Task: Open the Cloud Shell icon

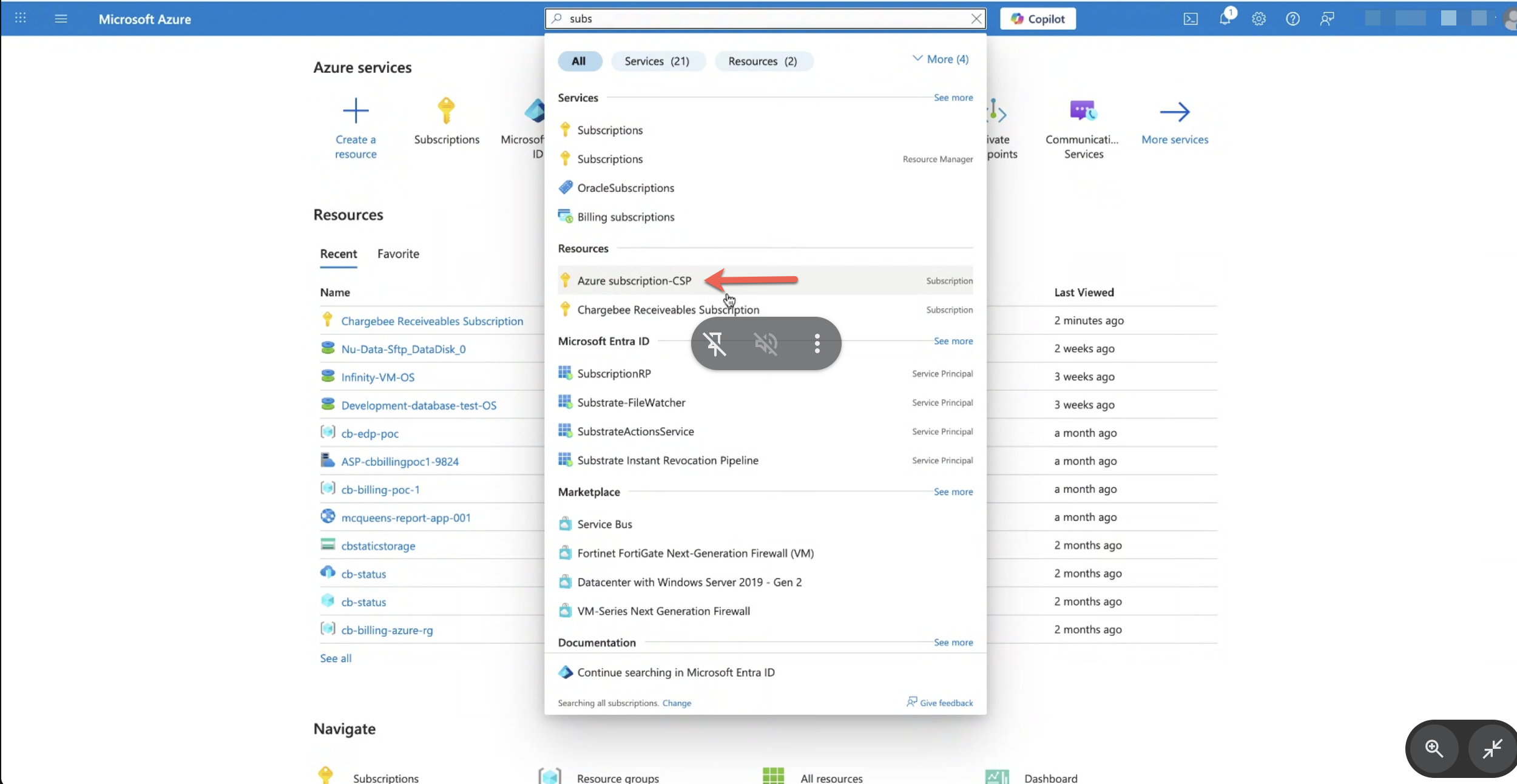Action: 1191,19
